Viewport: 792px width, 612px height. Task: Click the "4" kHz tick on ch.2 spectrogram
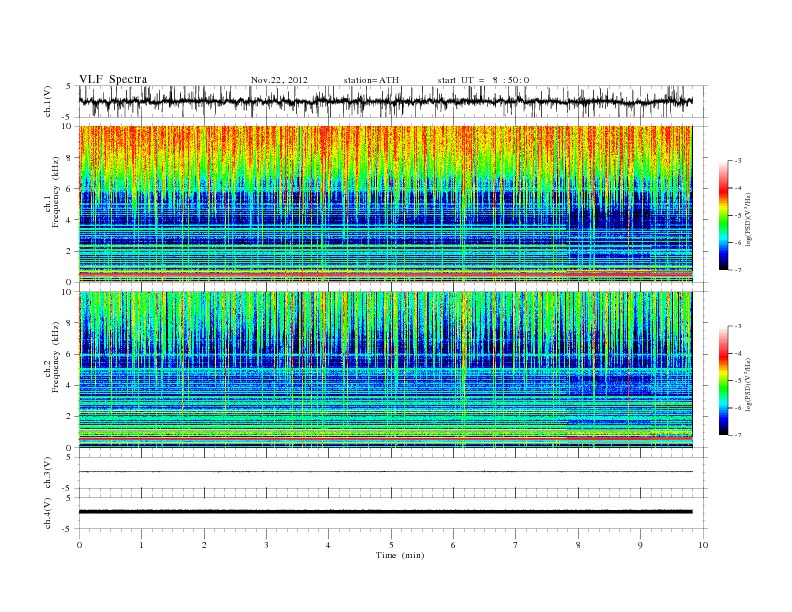[70, 385]
